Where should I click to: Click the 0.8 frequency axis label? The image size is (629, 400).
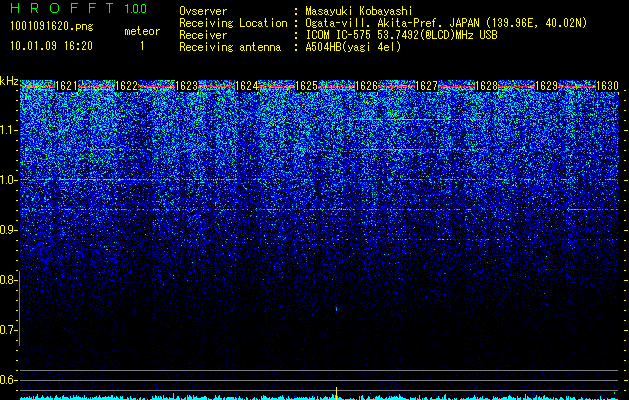(x=7, y=280)
